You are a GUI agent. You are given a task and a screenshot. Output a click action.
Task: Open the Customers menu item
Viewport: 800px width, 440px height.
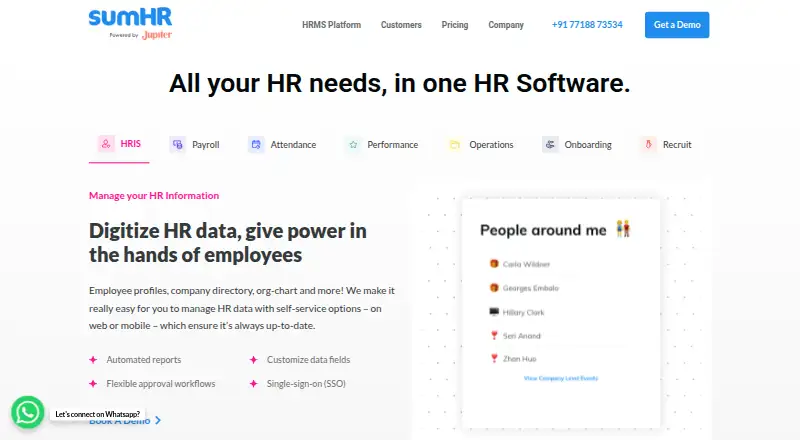[401, 25]
